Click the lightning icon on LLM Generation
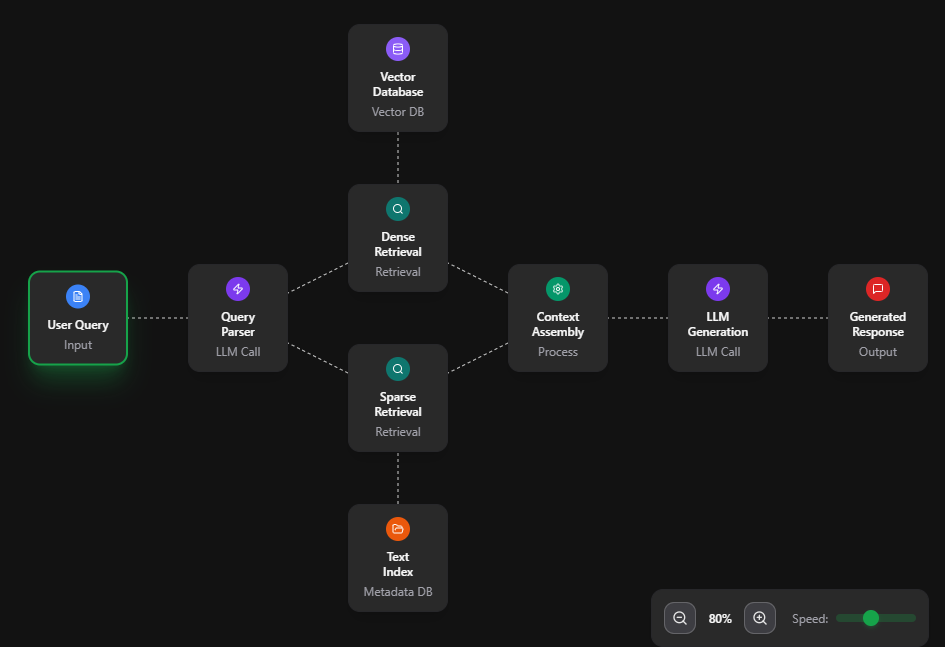The image size is (945, 647). (718, 289)
